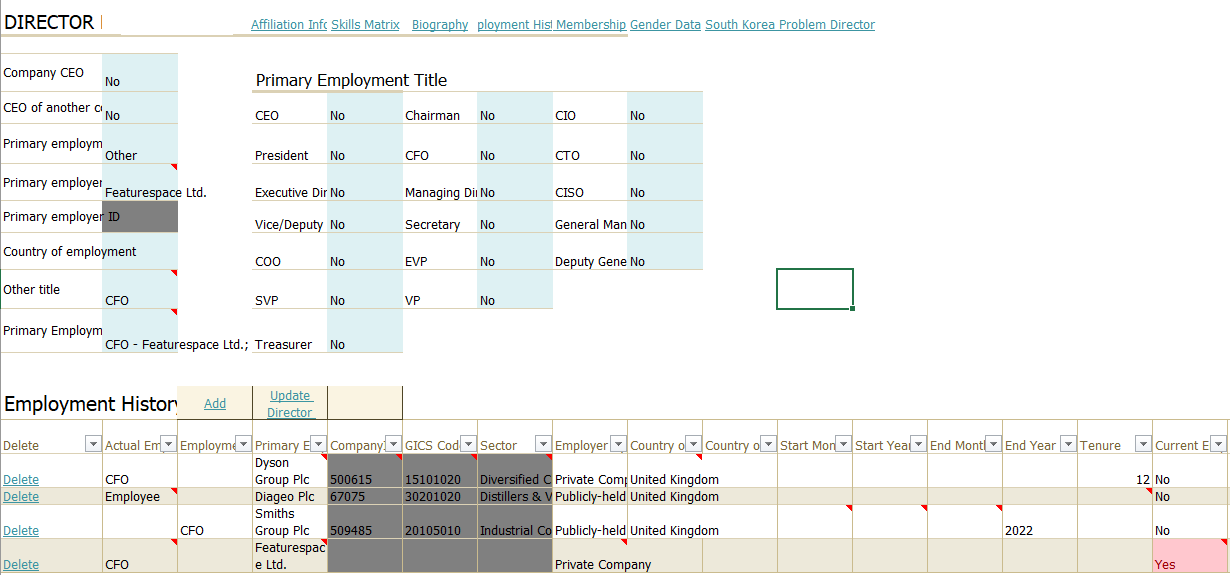
Task: Open the Start Mon column filter dropdown
Action: pos(843,445)
